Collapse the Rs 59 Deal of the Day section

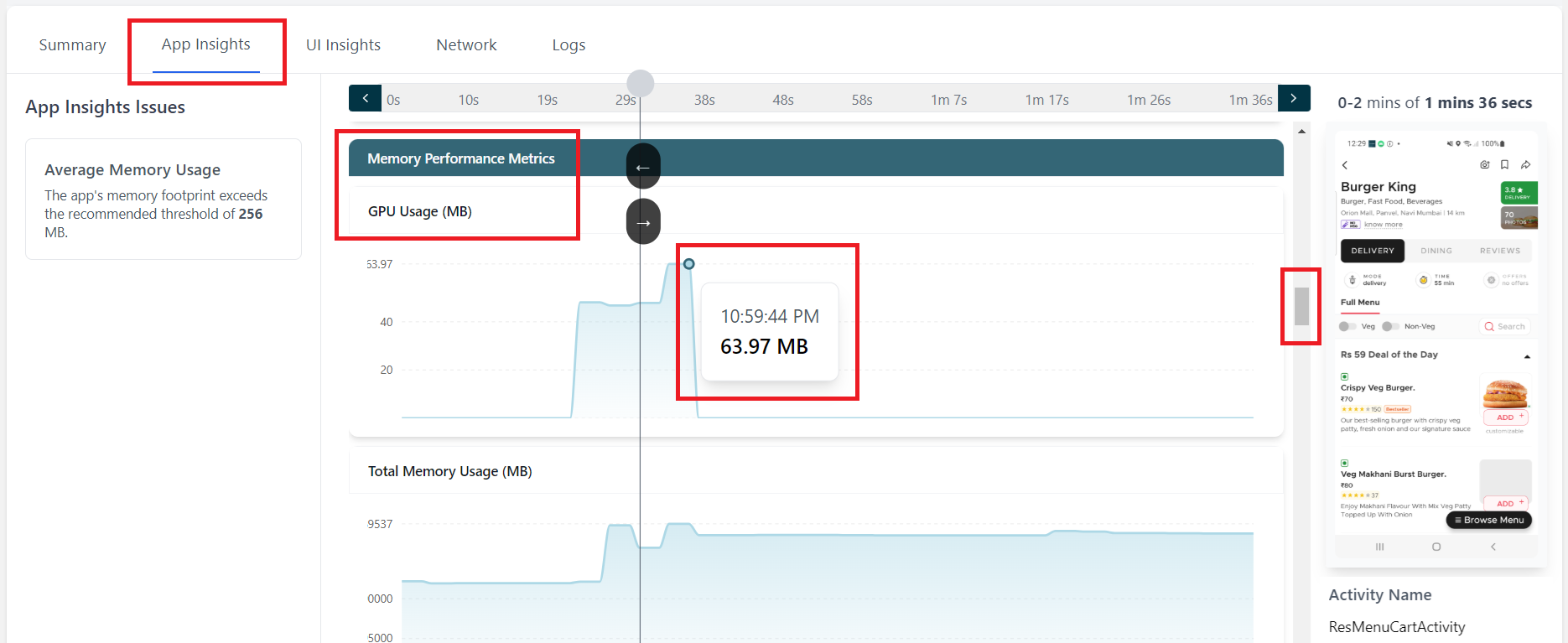[1527, 356]
